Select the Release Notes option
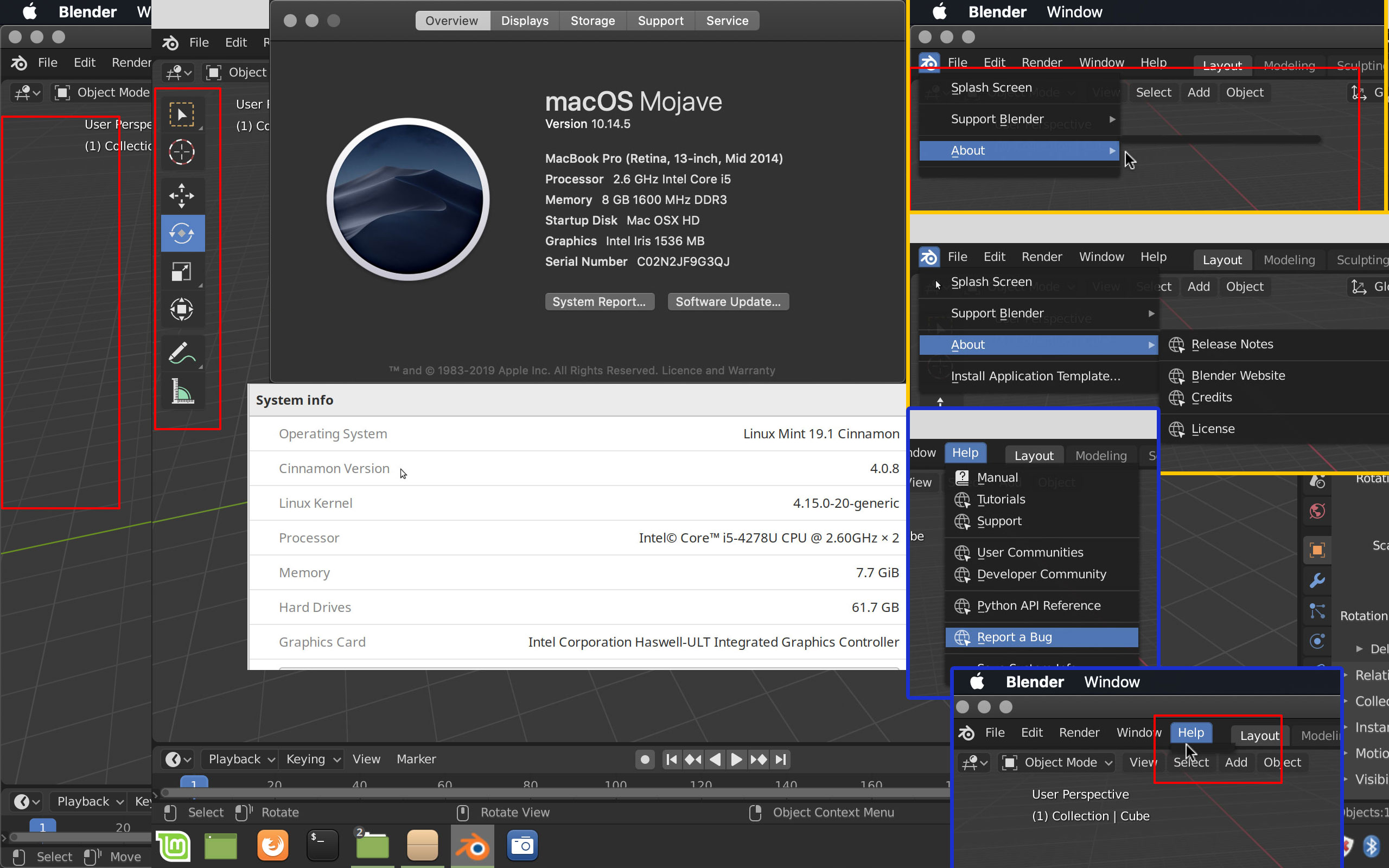This screenshot has width=1389, height=868. (x=1231, y=344)
